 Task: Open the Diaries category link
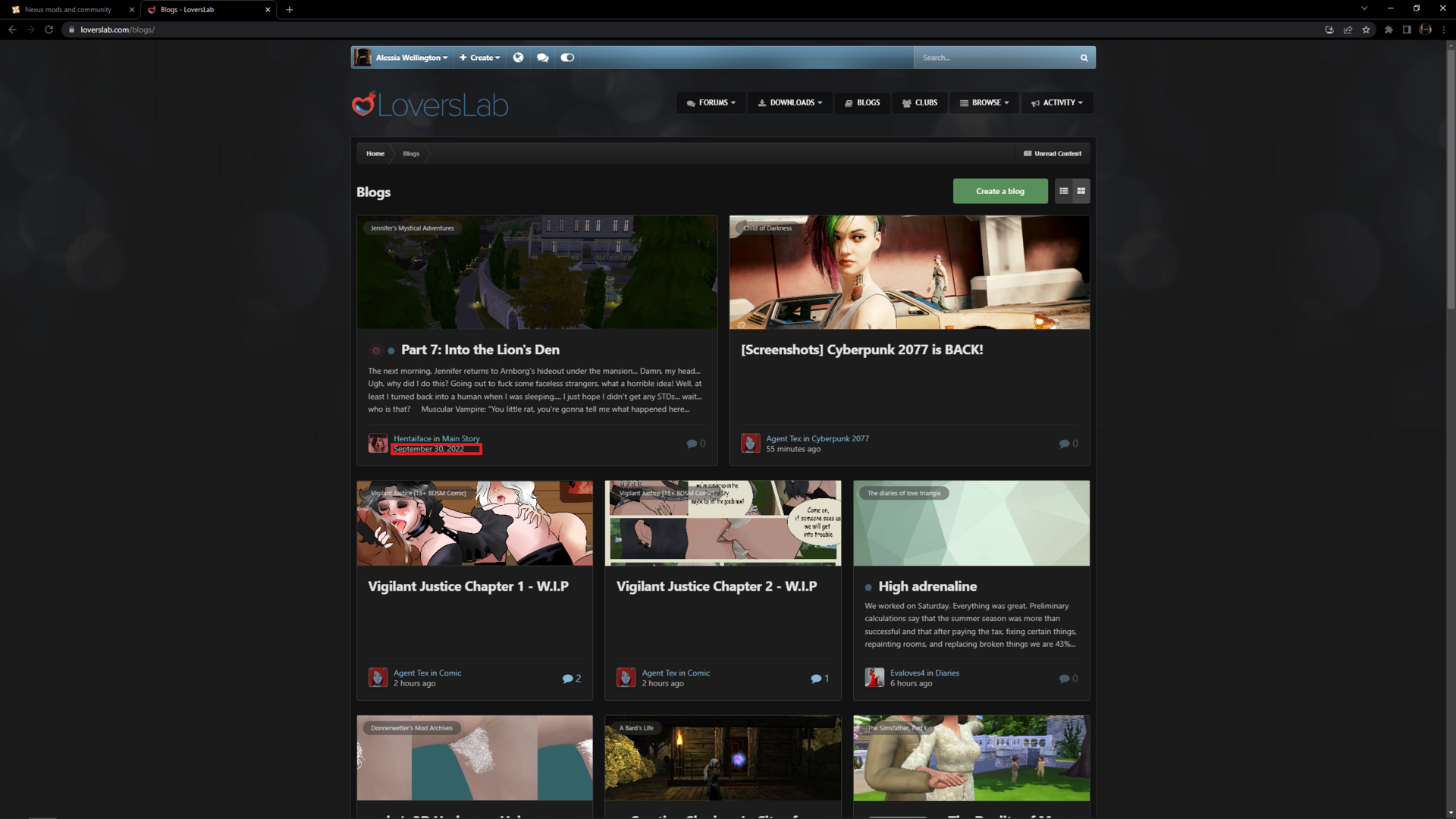click(947, 673)
